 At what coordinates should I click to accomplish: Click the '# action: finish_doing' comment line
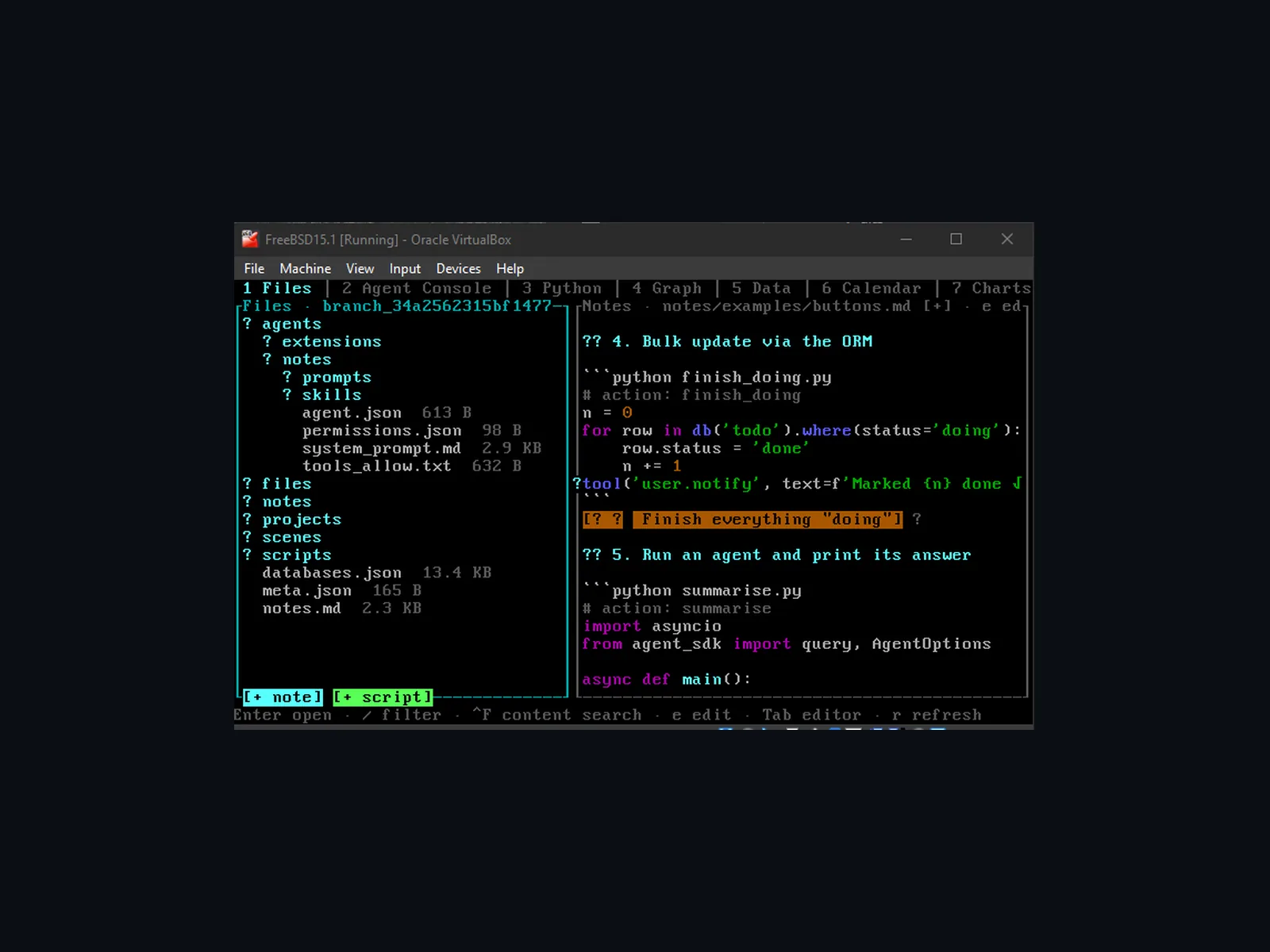(x=691, y=394)
